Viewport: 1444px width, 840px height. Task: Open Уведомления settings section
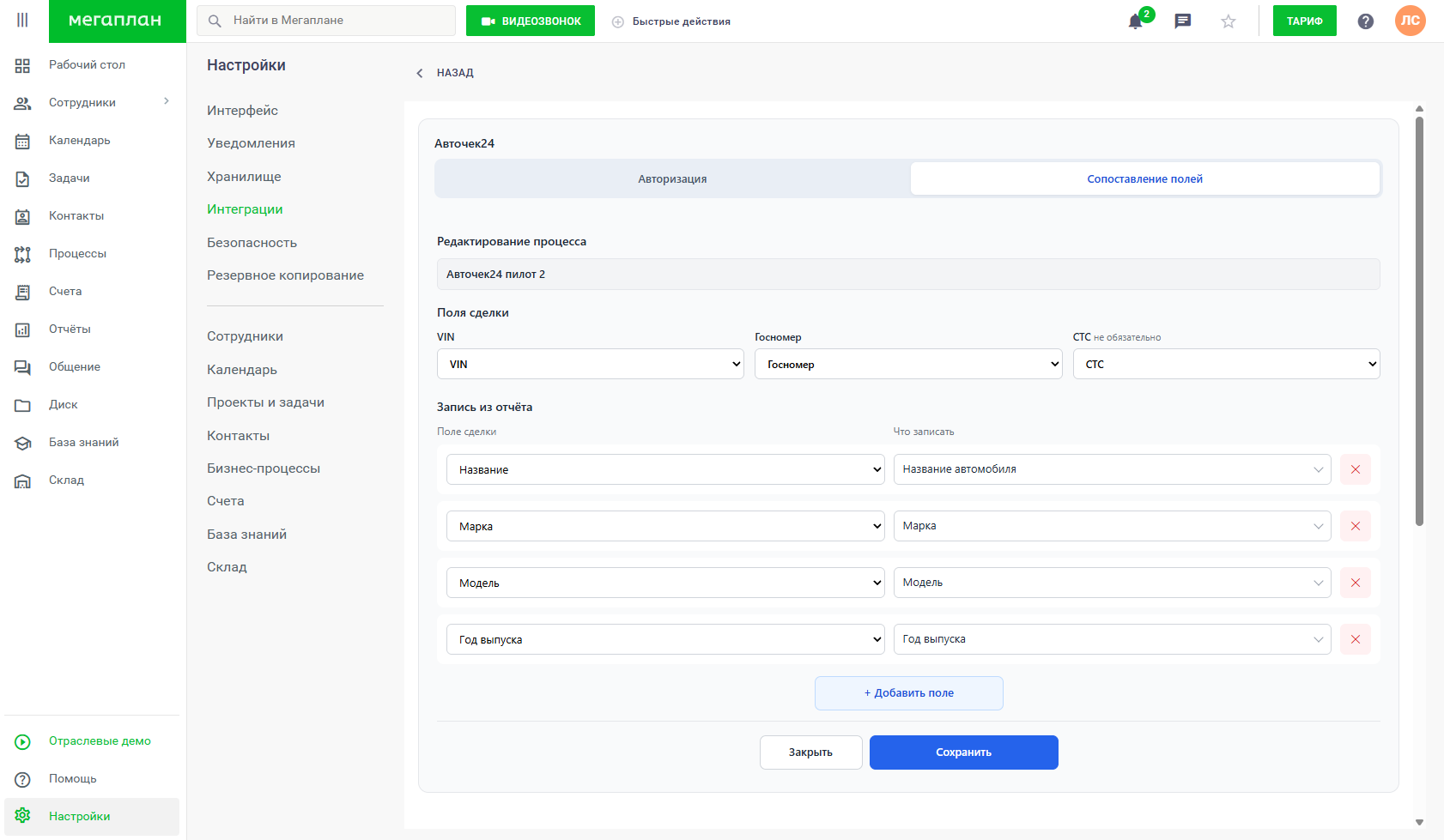[252, 143]
